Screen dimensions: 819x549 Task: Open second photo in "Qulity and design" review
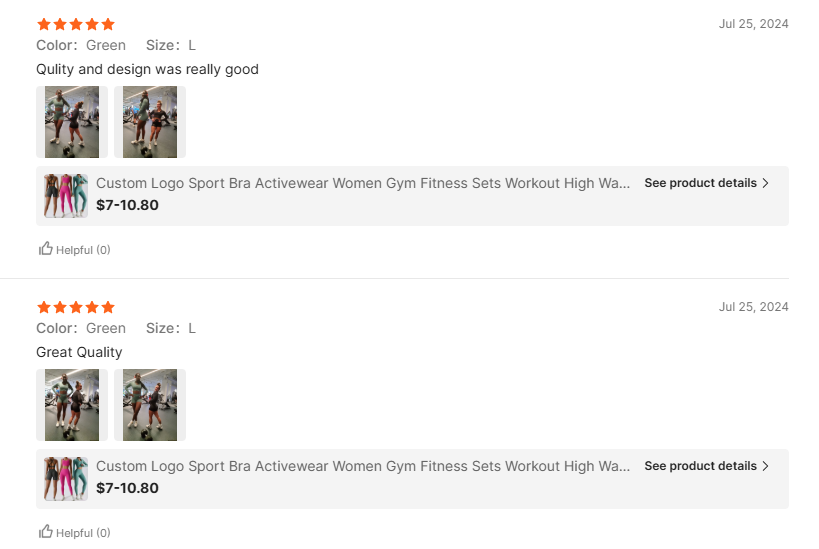(150, 122)
